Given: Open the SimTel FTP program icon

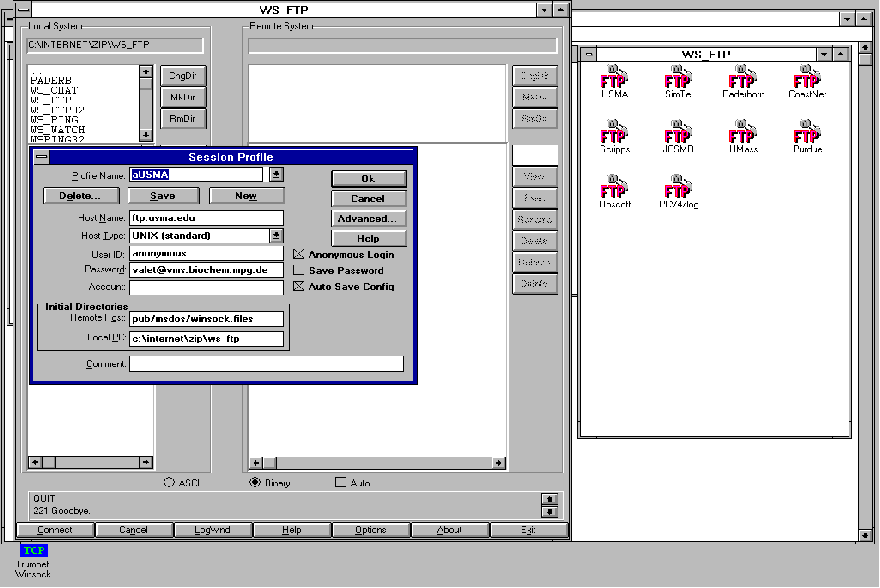Looking at the screenshot, I should pyautogui.click(x=677, y=81).
